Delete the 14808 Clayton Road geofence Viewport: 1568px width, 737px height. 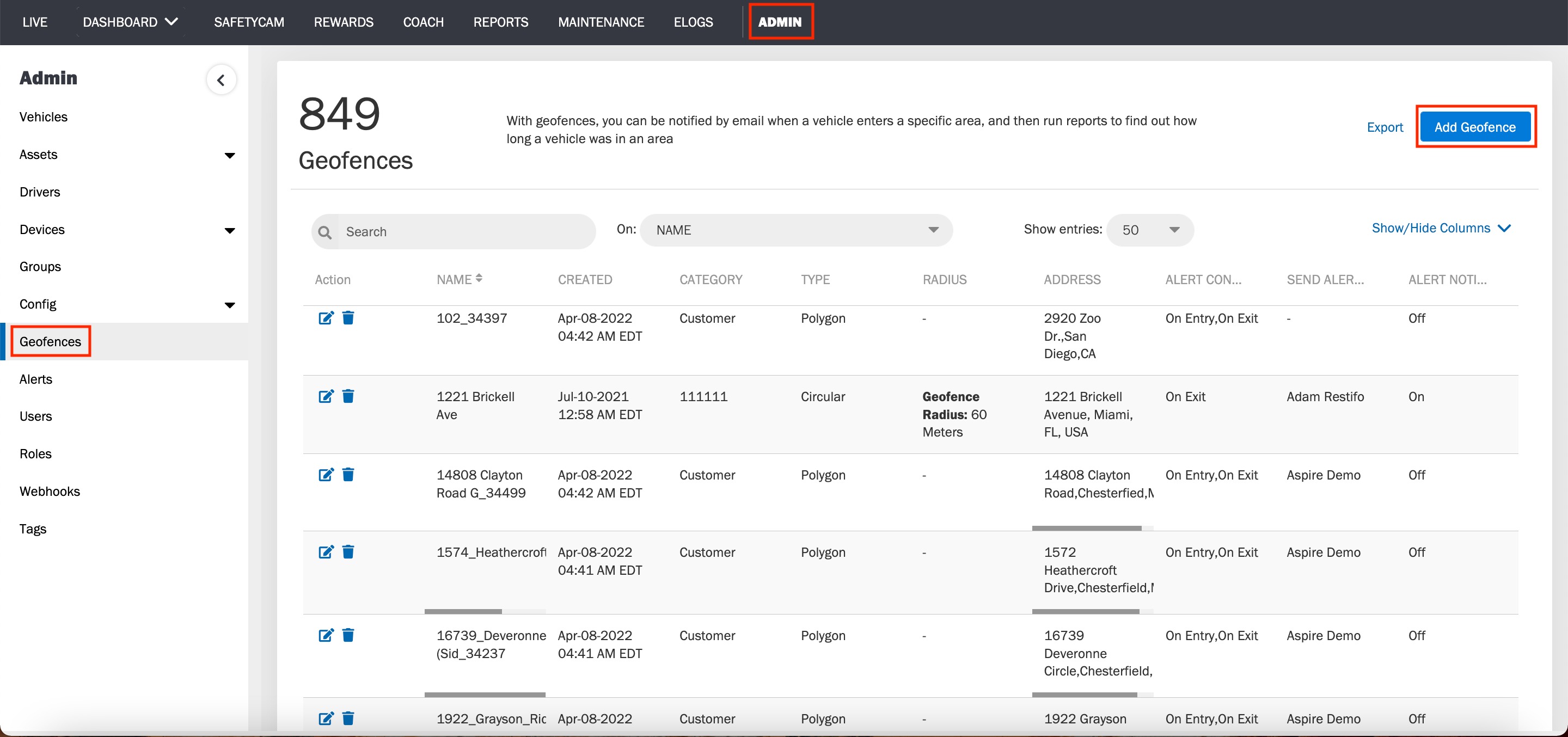(348, 474)
